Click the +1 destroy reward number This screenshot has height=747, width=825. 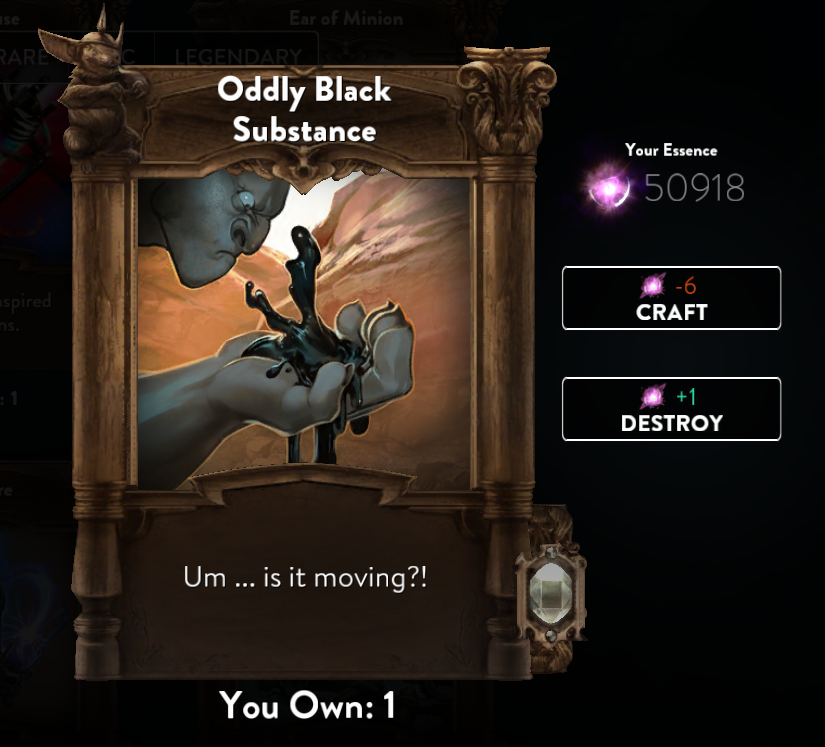[x=686, y=396]
